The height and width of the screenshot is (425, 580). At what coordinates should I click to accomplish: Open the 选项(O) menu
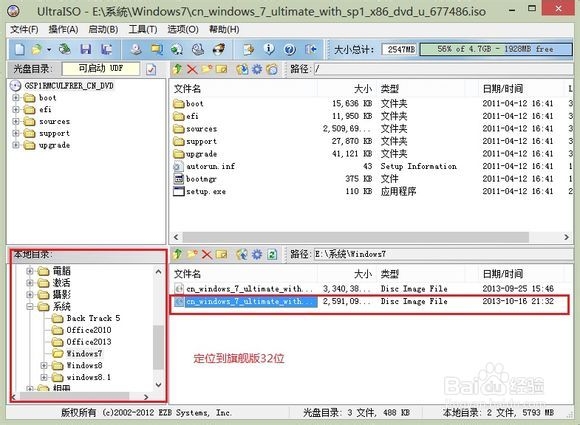pyautogui.click(x=183, y=29)
